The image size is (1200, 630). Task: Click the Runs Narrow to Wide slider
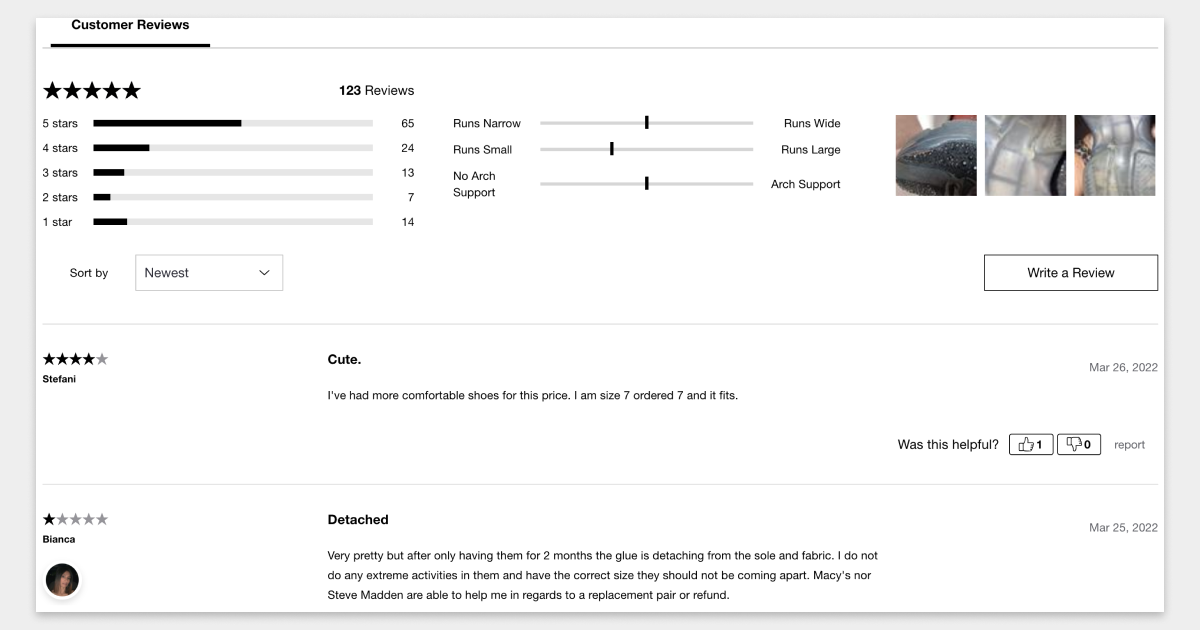(x=646, y=123)
